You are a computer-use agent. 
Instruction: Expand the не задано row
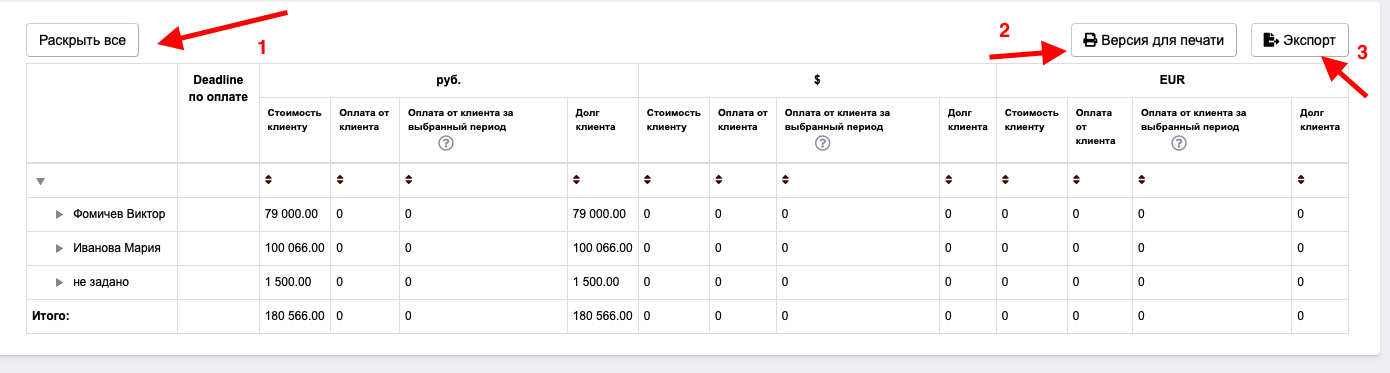tap(60, 282)
